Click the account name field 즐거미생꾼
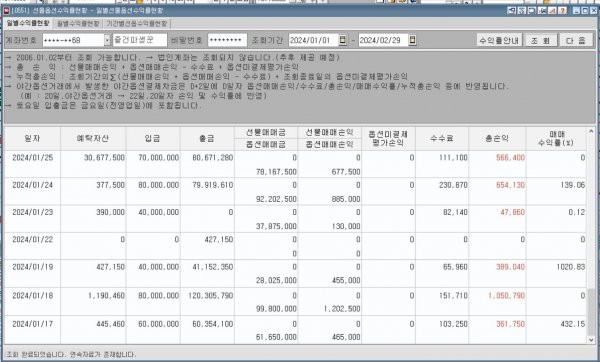This screenshot has width=600, height=362. pyautogui.click(x=140, y=40)
